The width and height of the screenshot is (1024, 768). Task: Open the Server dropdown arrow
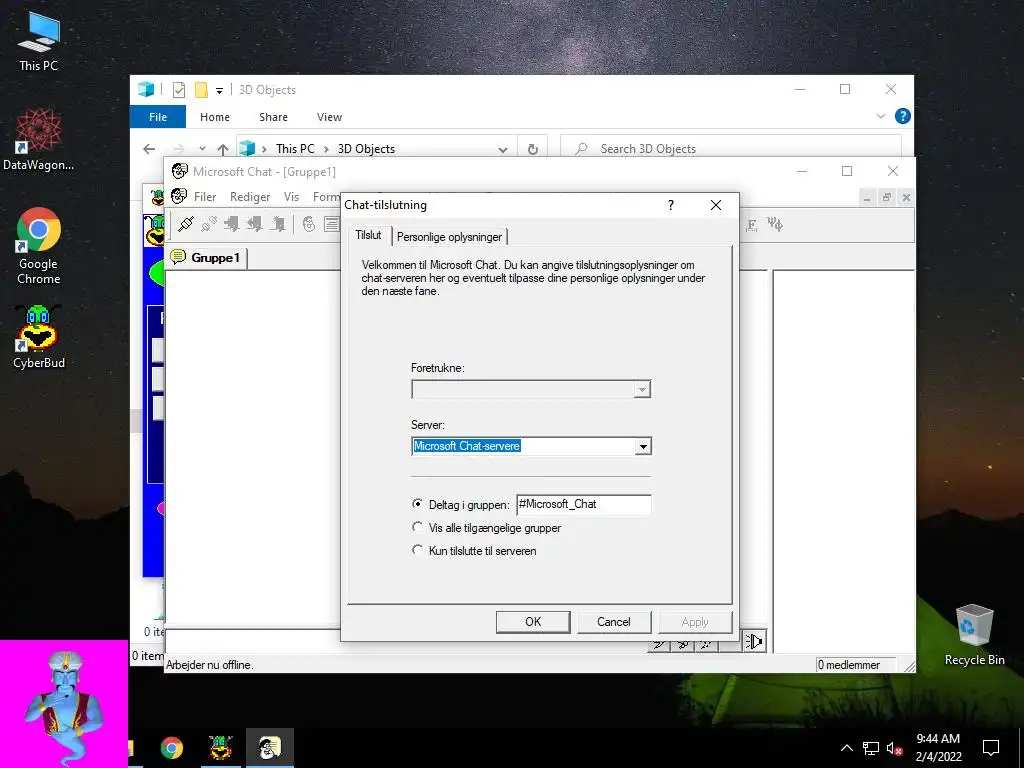(x=643, y=446)
